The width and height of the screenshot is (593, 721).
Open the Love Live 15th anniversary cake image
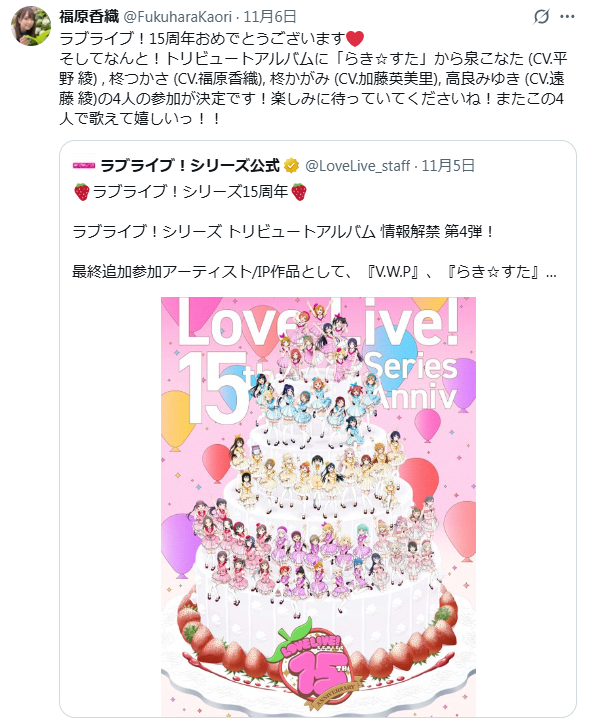coord(318,507)
